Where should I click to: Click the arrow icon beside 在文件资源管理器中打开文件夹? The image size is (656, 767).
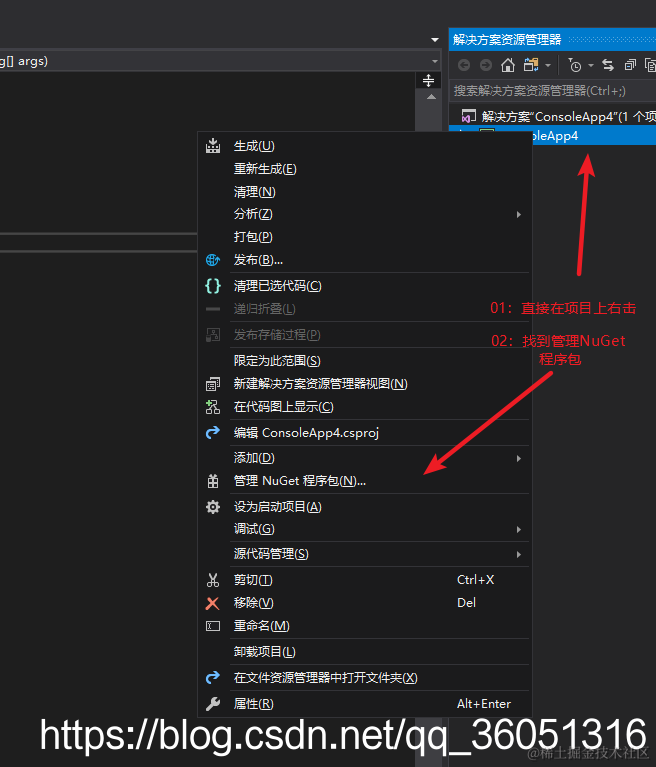pyautogui.click(x=213, y=678)
